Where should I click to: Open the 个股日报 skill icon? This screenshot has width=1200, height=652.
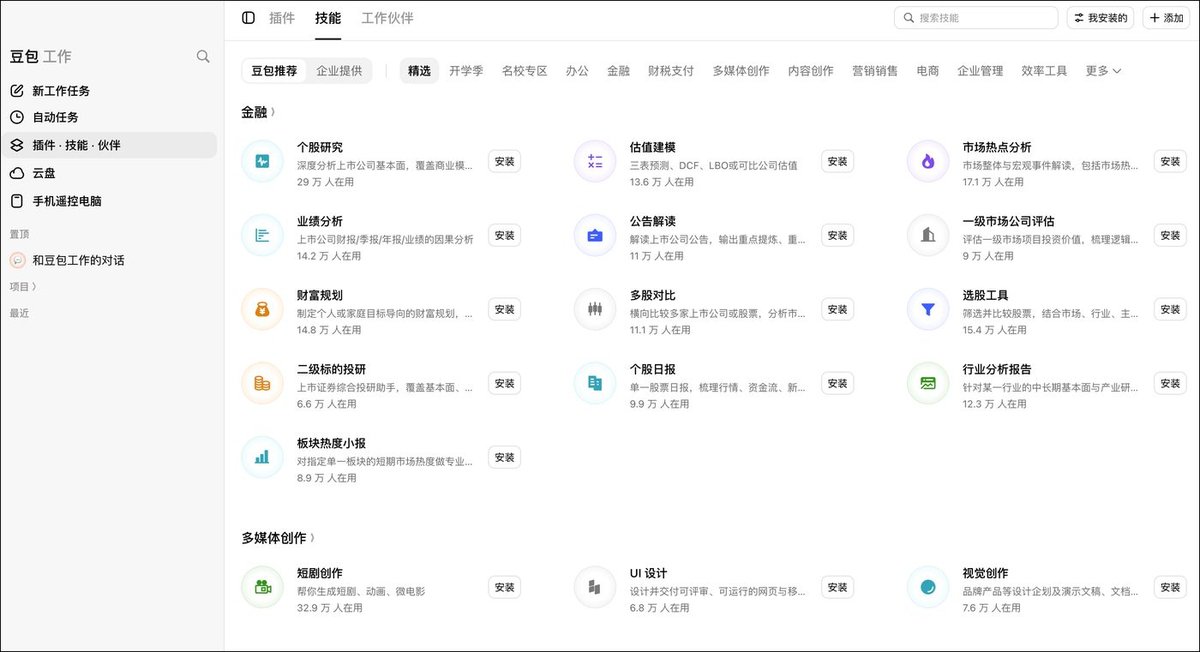[595, 383]
